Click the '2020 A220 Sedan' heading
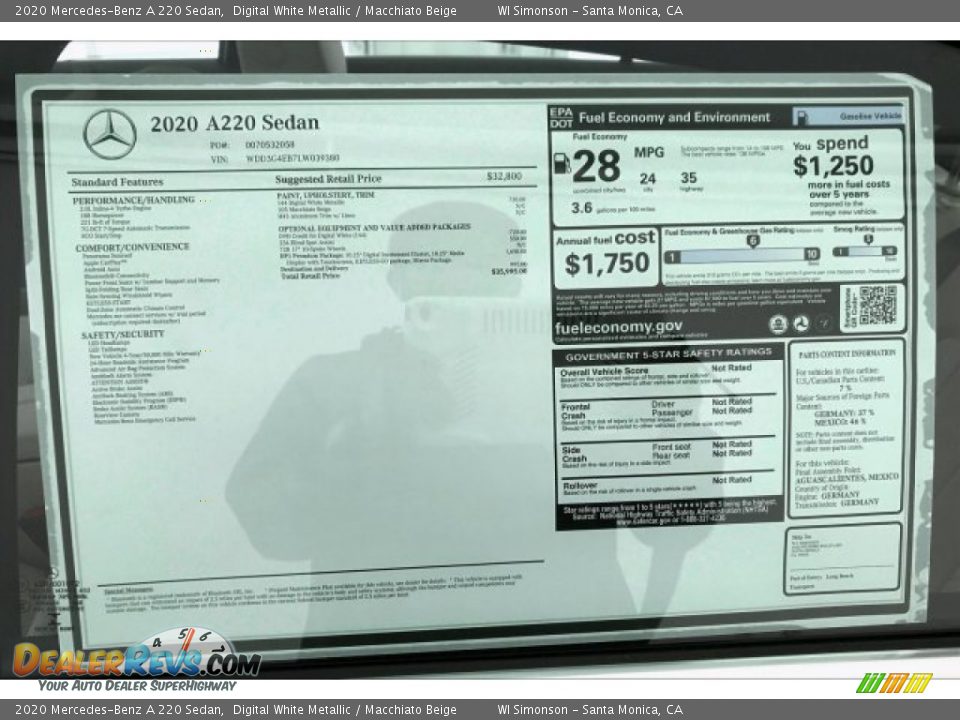960x720 pixels. click(x=235, y=123)
